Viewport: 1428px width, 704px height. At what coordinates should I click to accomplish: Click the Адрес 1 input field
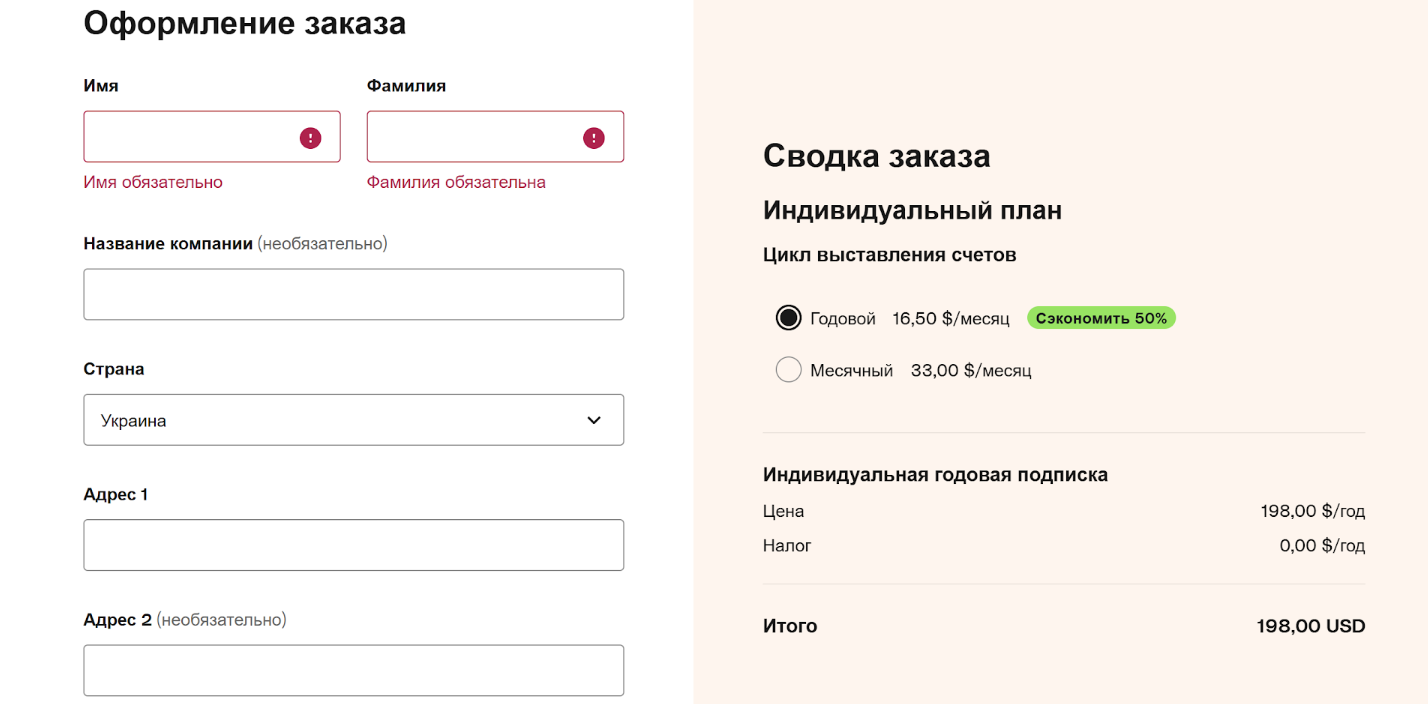pos(353,545)
